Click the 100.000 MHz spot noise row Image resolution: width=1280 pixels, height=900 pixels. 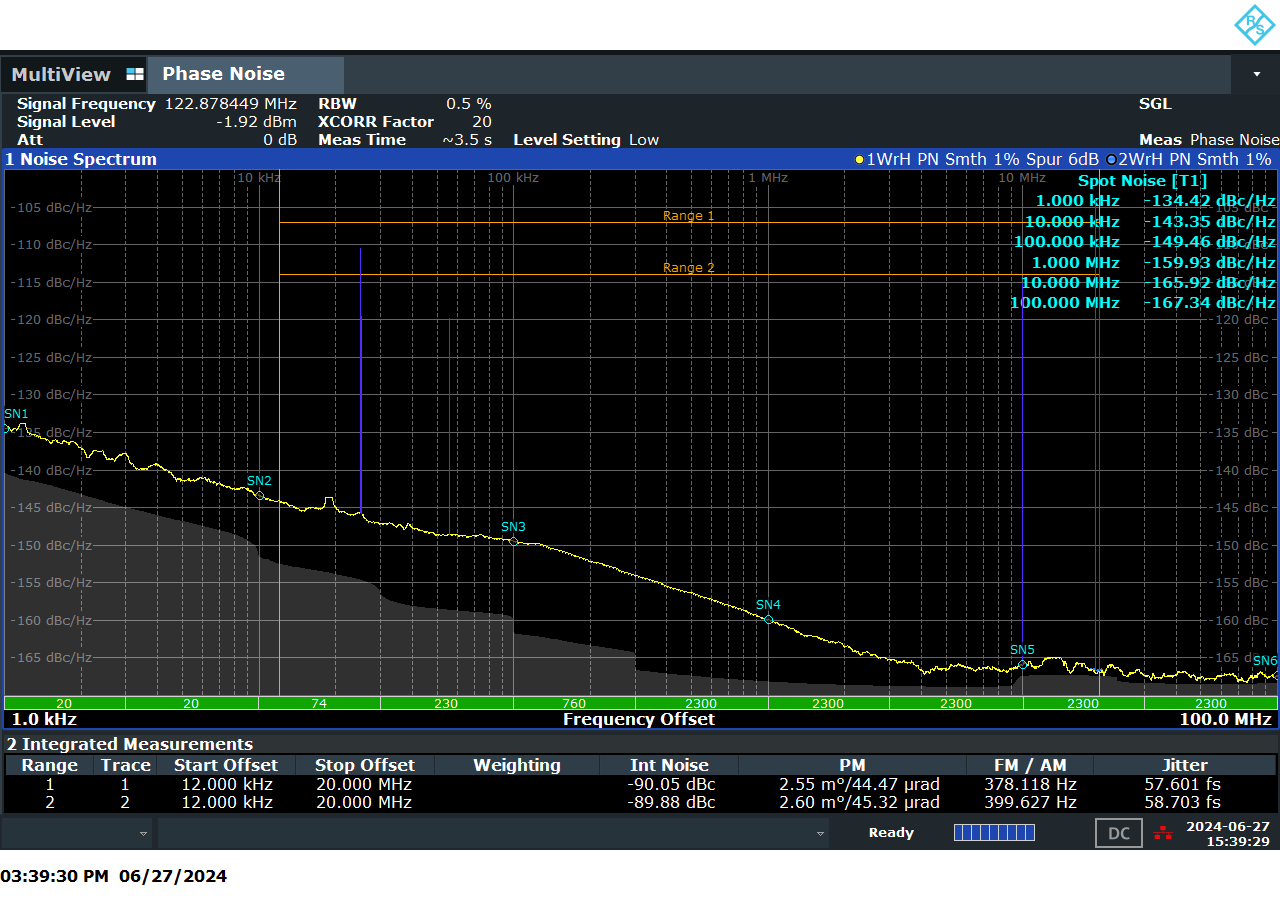[x=1143, y=303]
